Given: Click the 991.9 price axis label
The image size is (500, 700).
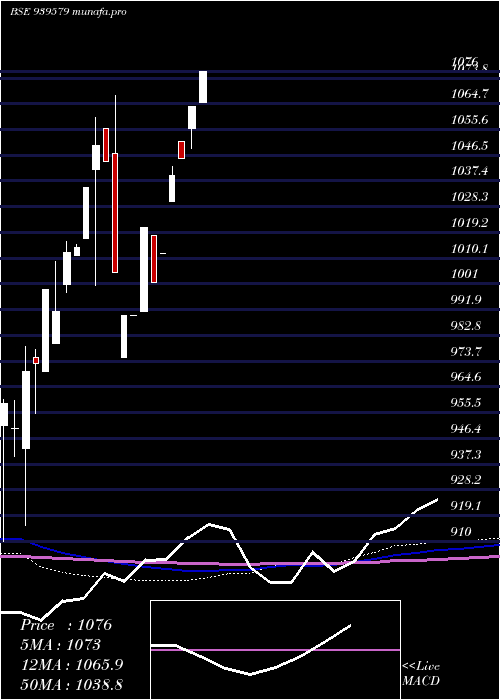Looking at the screenshot, I should click(466, 300).
